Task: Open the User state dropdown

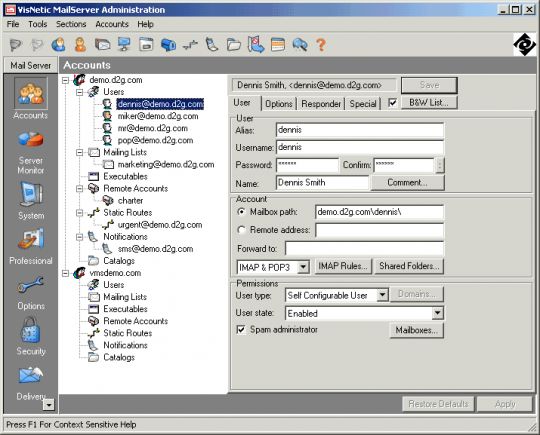Action: pos(437,313)
